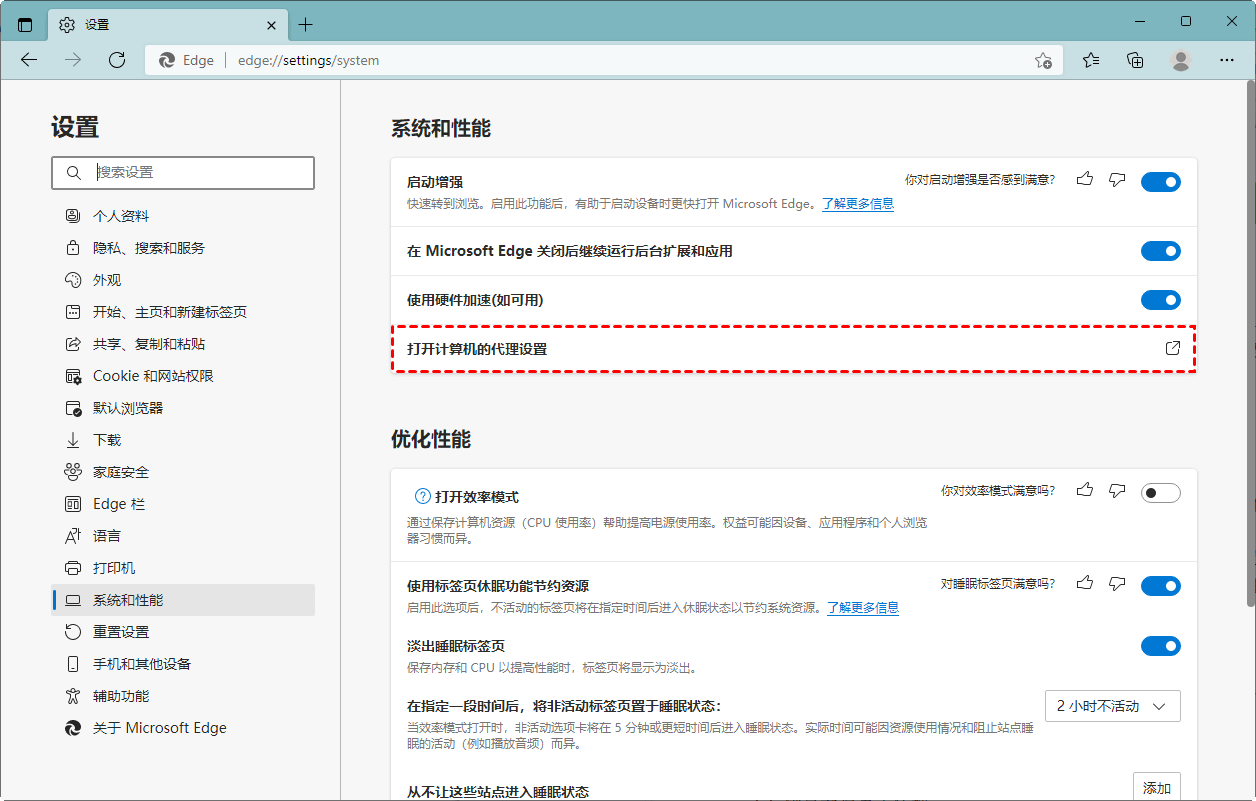
Task: Add page to favorites star icon
Action: (1043, 60)
